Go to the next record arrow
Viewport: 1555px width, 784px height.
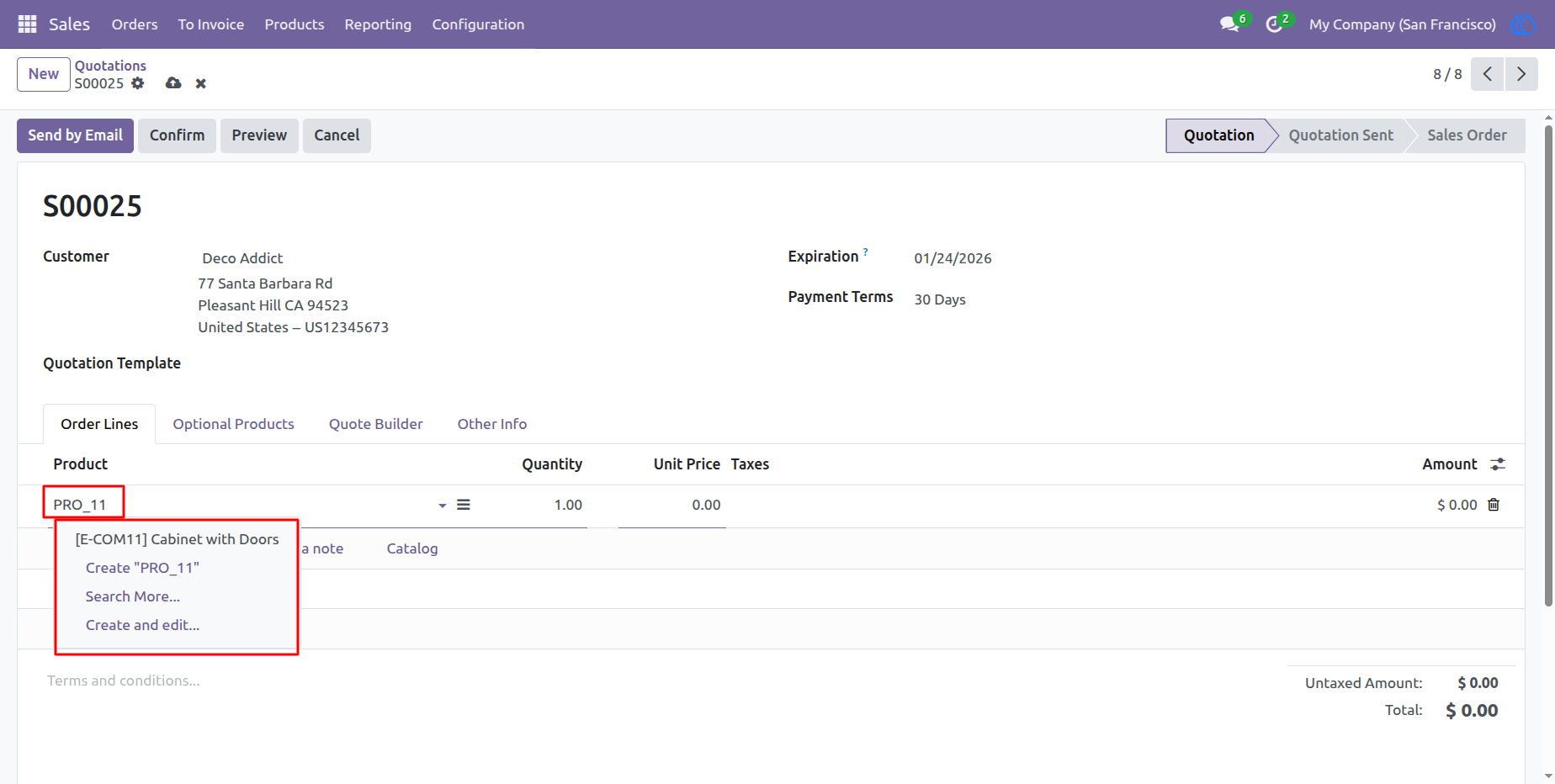point(1521,74)
